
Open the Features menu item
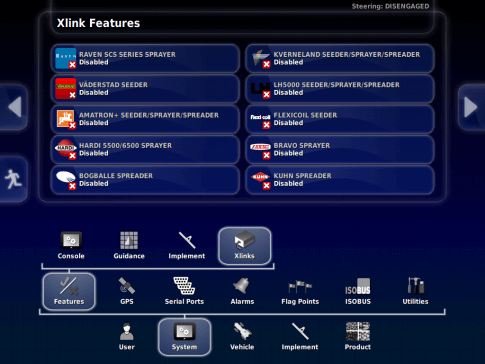click(69, 291)
